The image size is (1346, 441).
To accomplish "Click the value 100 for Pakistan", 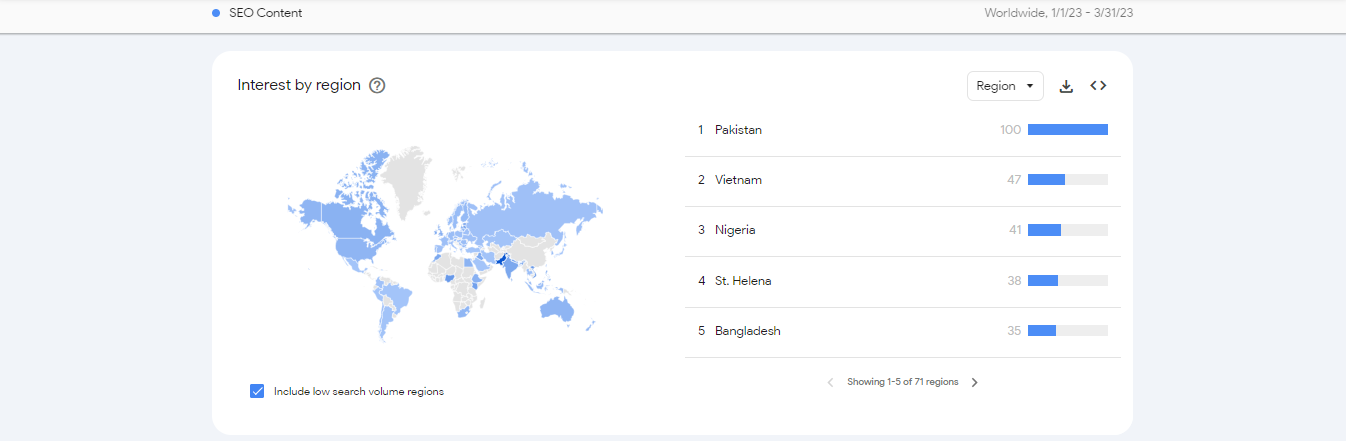I will tap(1010, 130).
